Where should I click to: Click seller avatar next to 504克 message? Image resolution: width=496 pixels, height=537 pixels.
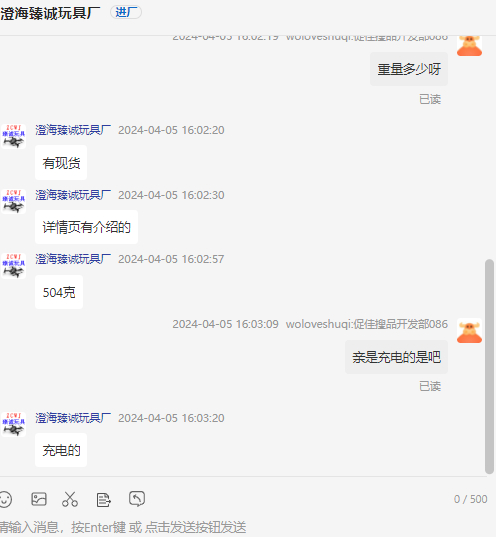13,266
